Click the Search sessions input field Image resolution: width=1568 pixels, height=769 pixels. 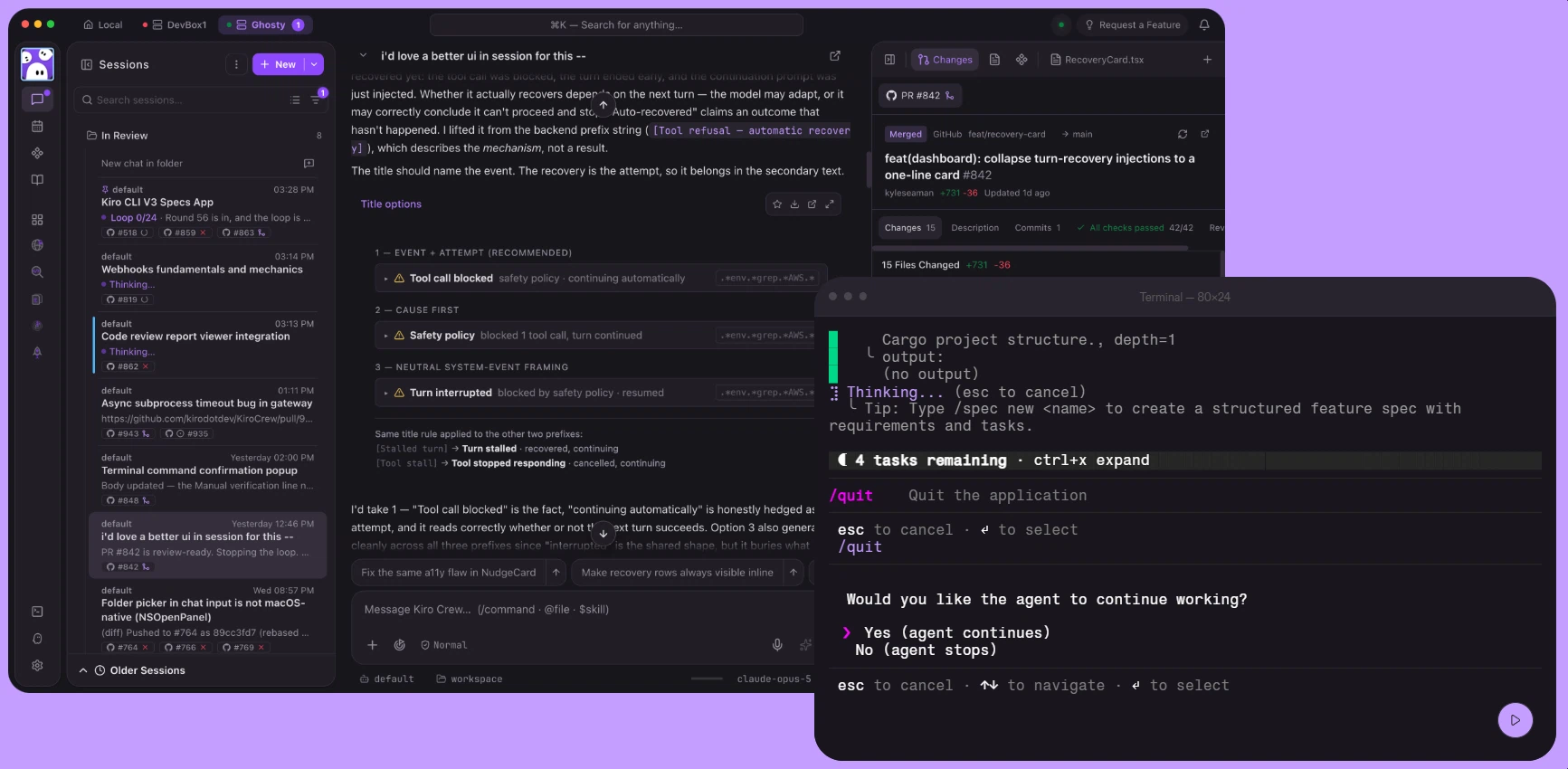184,100
